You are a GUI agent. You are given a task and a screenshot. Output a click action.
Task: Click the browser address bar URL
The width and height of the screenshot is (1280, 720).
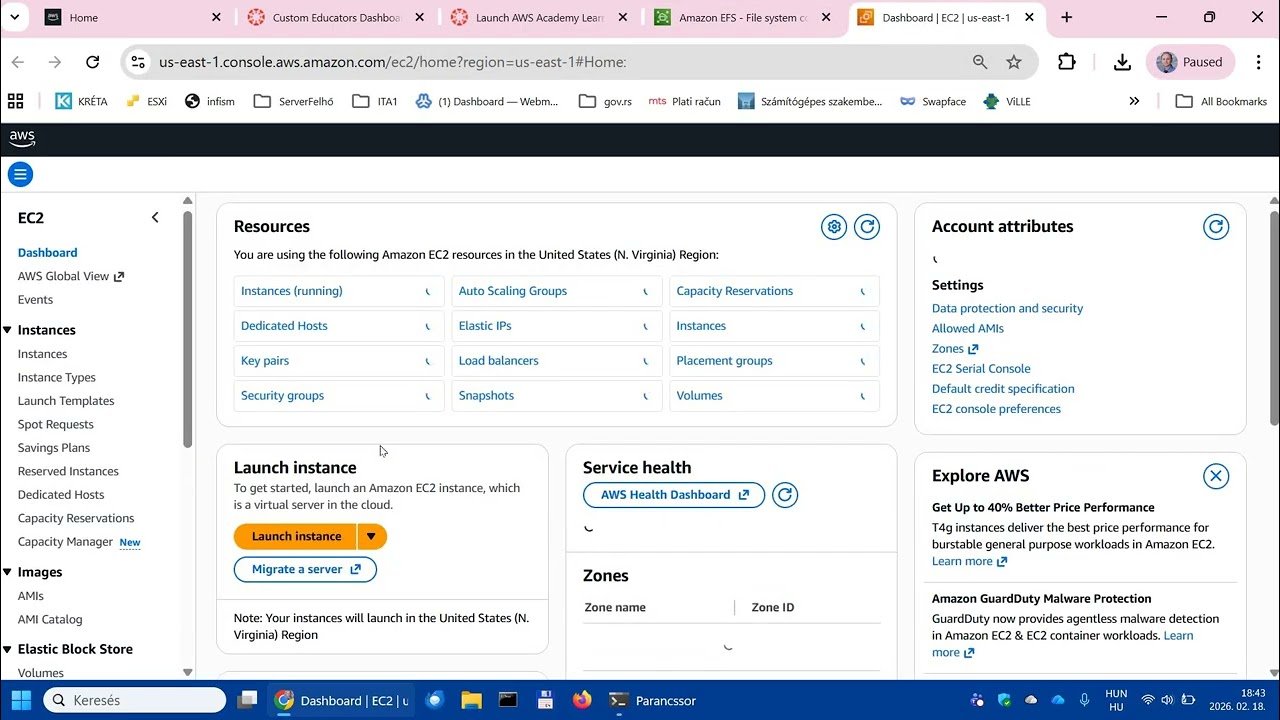pyautogui.click(x=392, y=62)
